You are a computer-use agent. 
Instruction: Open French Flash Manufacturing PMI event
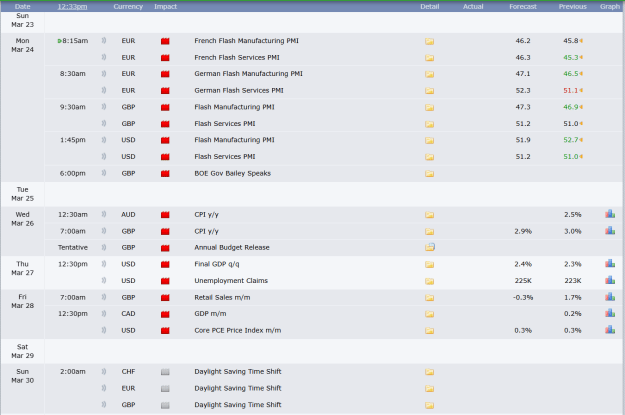(x=246, y=41)
